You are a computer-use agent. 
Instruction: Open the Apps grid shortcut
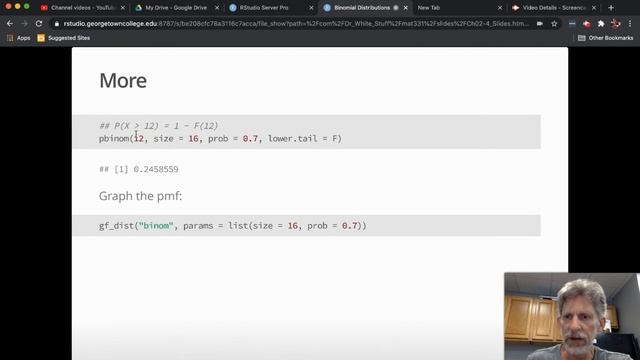click(18, 38)
